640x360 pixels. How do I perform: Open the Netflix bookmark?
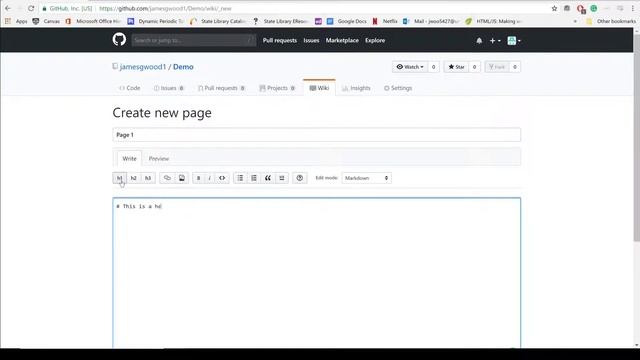click(x=385, y=21)
